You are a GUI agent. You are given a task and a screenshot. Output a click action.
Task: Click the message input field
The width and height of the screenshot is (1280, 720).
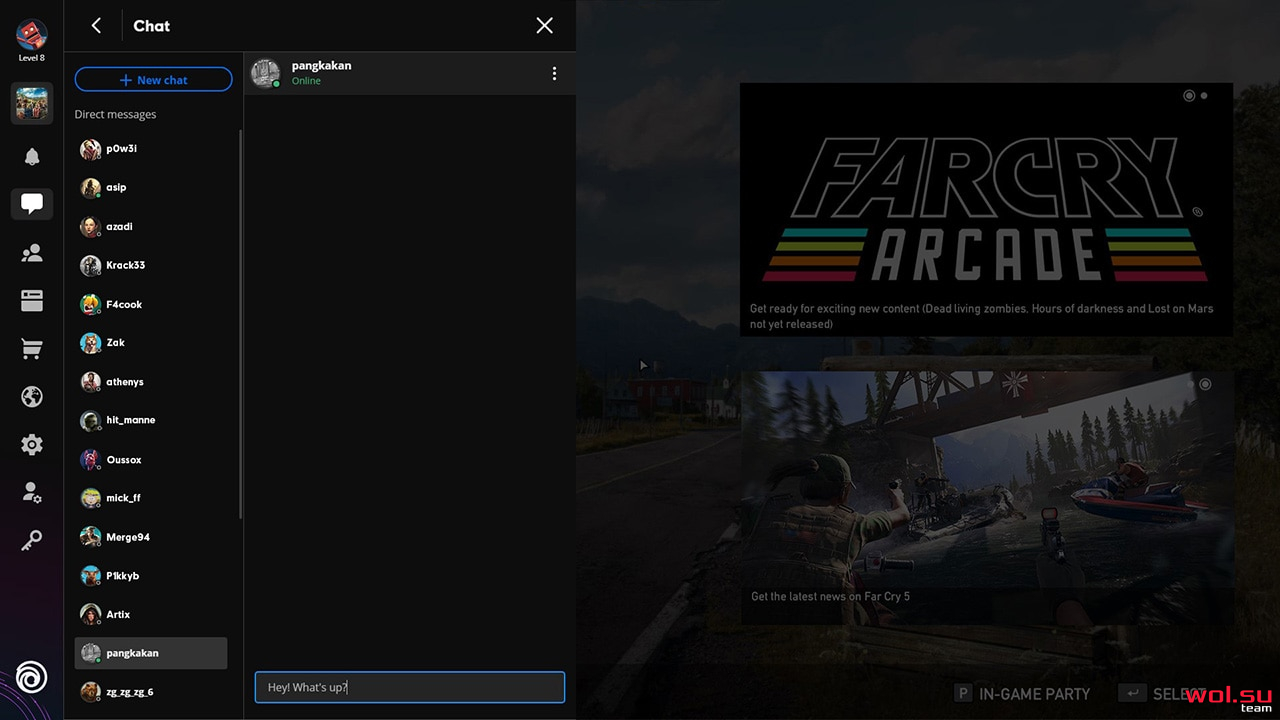410,687
